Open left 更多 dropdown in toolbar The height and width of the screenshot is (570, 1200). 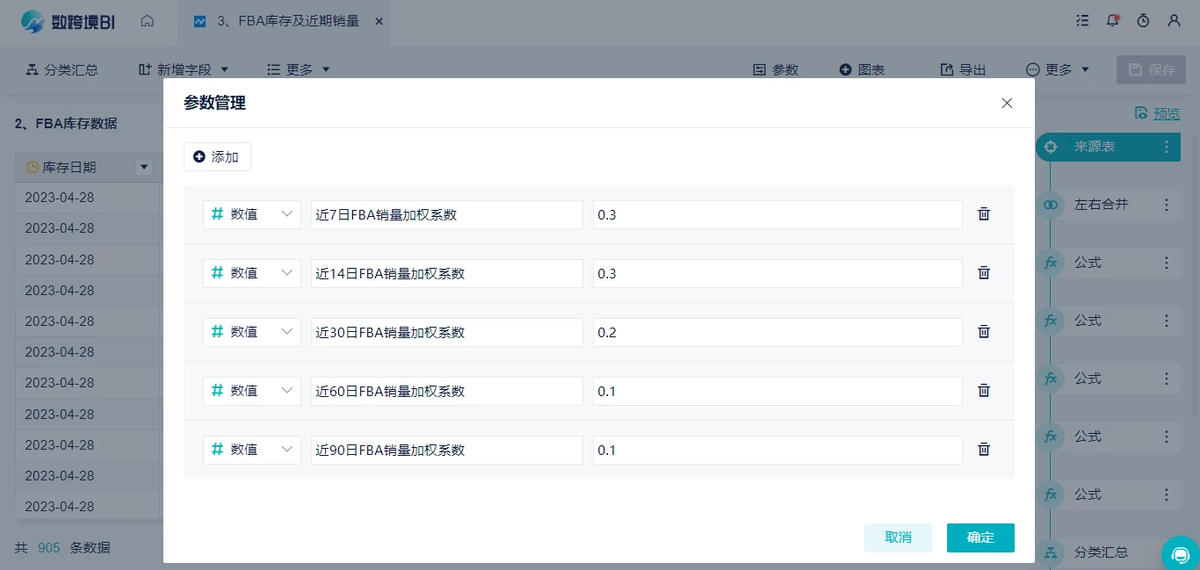(x=299, y=69)
